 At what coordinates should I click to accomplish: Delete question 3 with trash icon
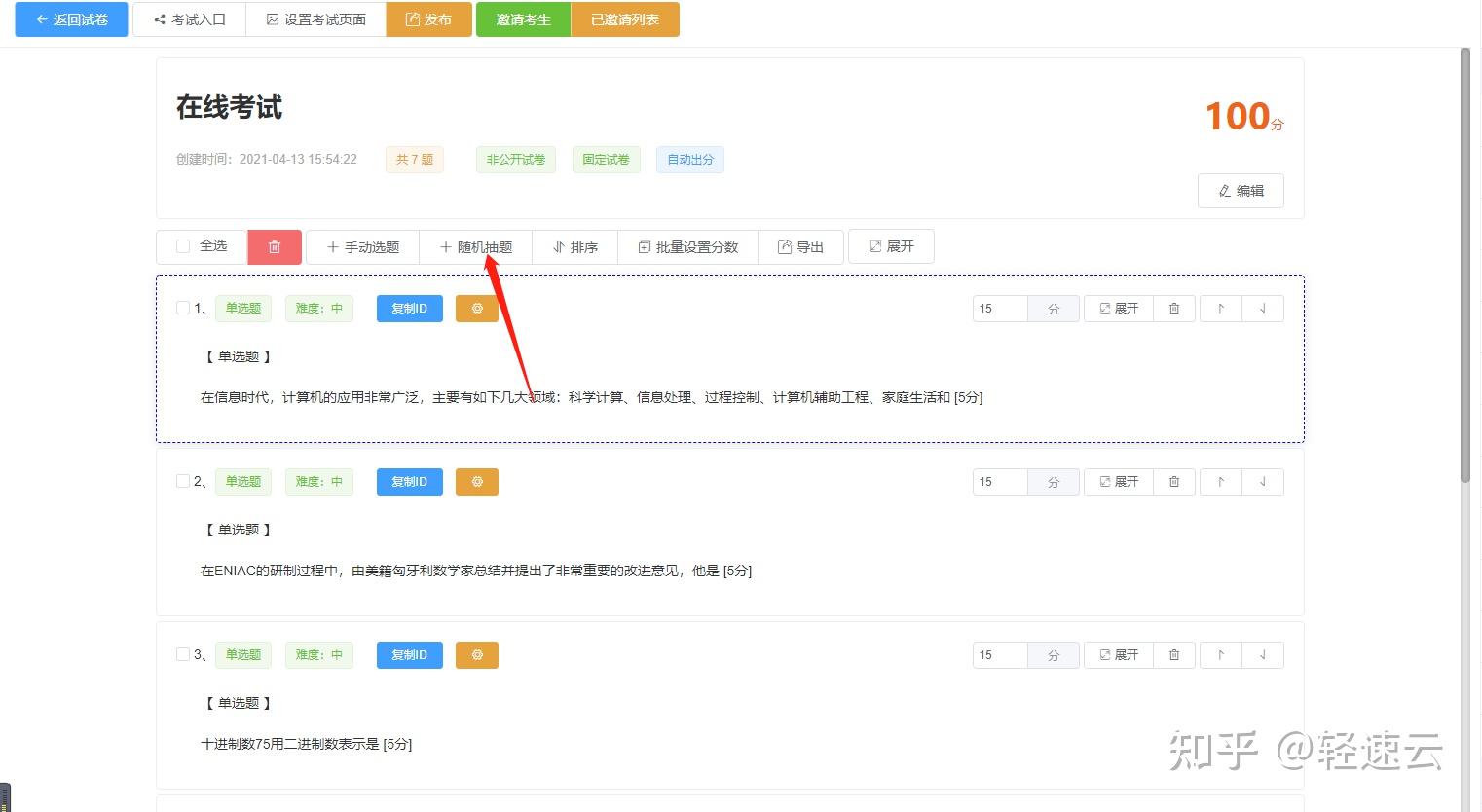(x=1174, y=655)
